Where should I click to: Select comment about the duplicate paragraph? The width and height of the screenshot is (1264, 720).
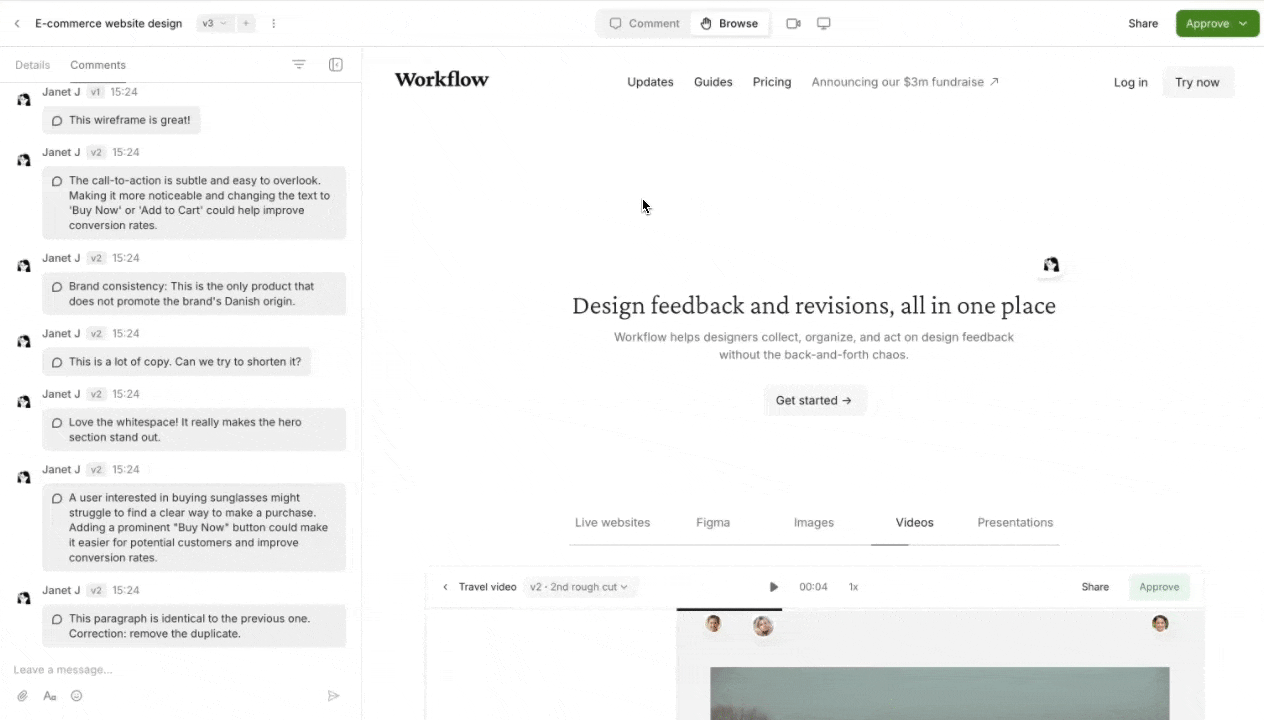point(194,626)
